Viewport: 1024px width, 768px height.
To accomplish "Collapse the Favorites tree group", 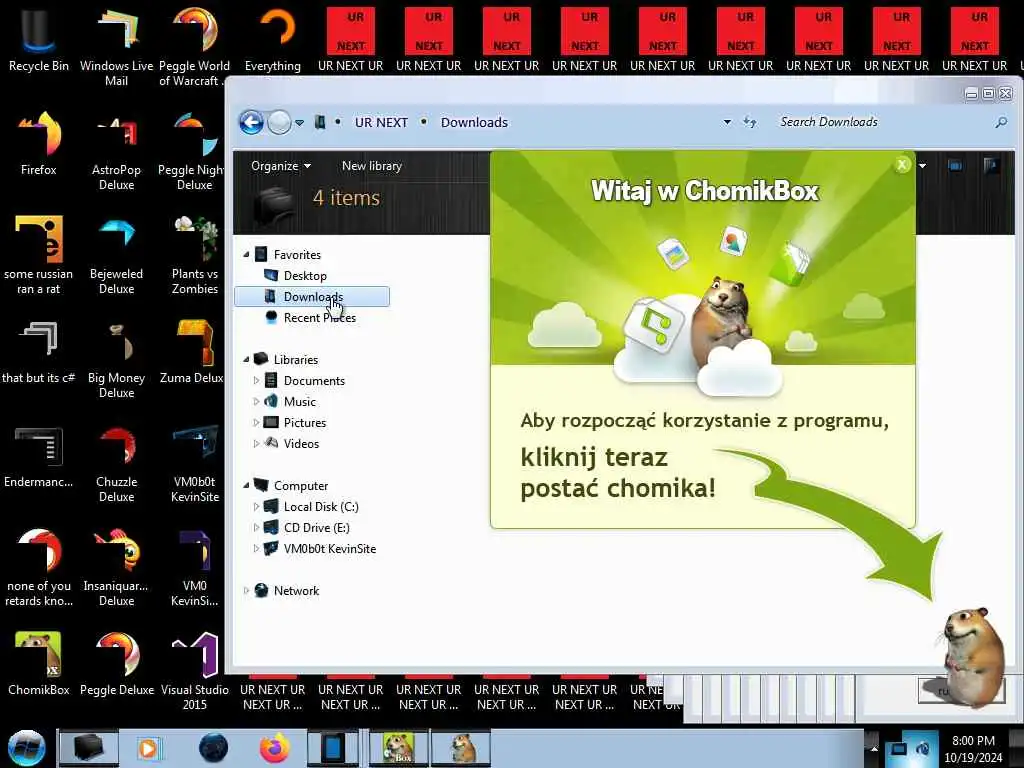I will point(246,255).
